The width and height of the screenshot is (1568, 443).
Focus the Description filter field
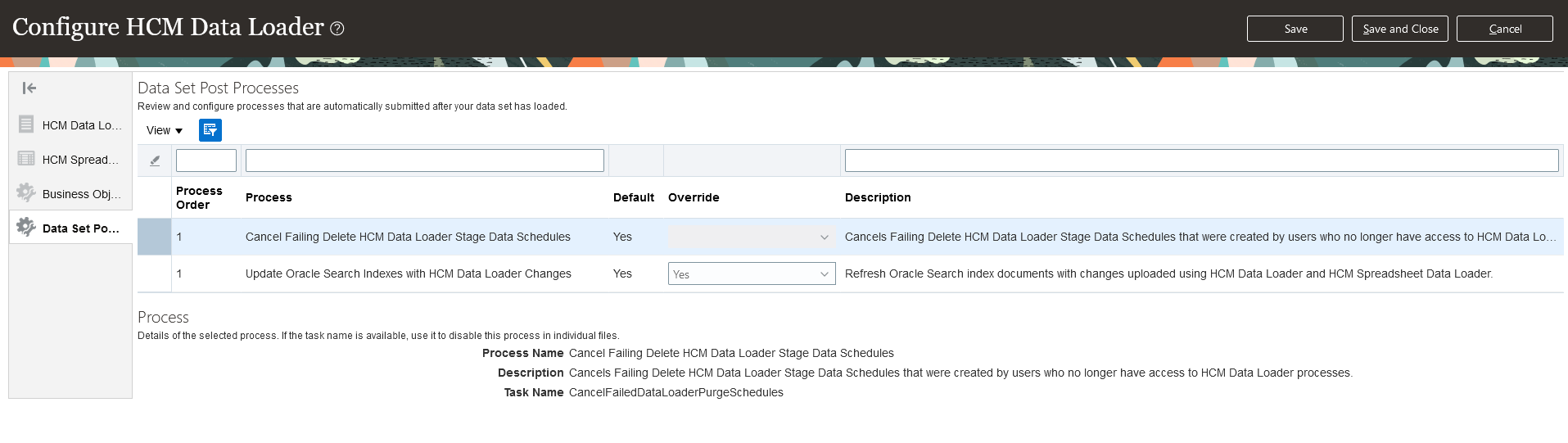[x=1201, y=160]
